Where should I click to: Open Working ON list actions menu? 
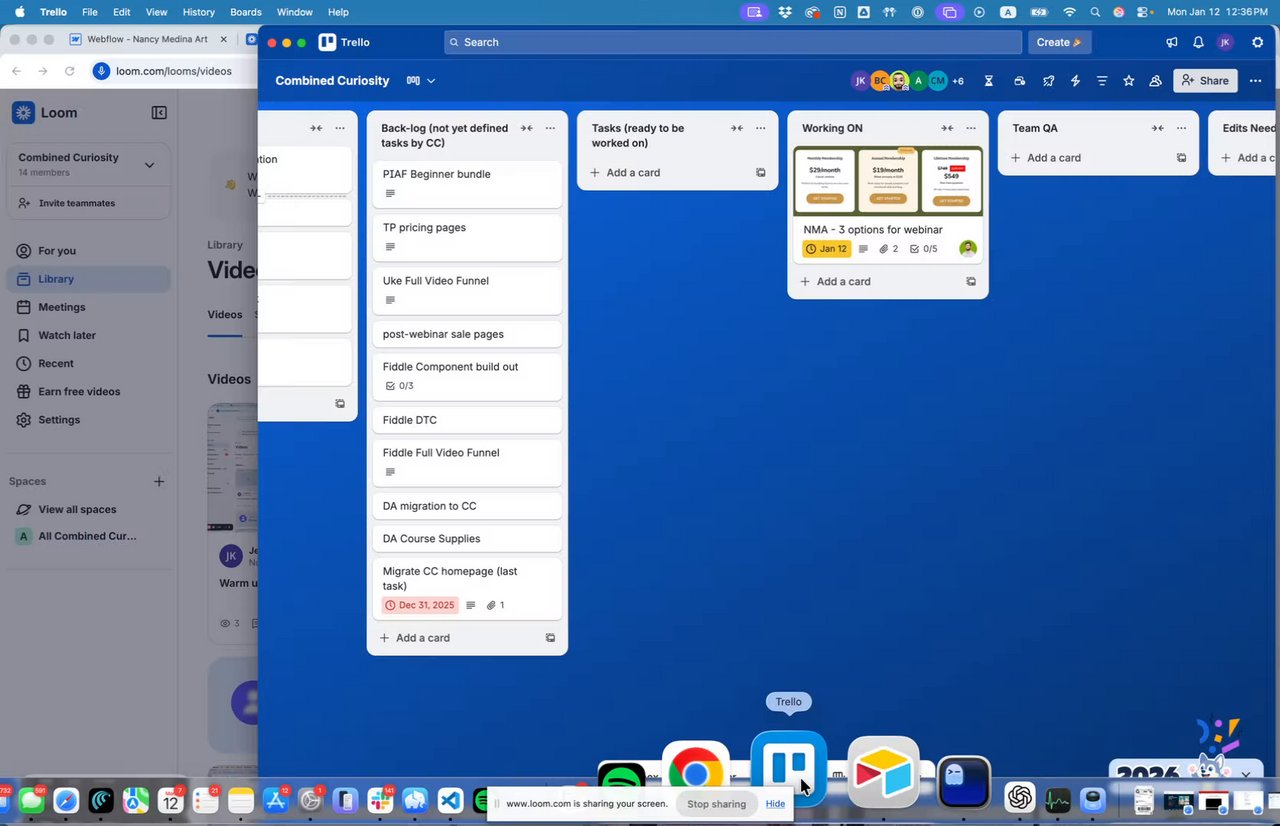(x=971, y=128)
